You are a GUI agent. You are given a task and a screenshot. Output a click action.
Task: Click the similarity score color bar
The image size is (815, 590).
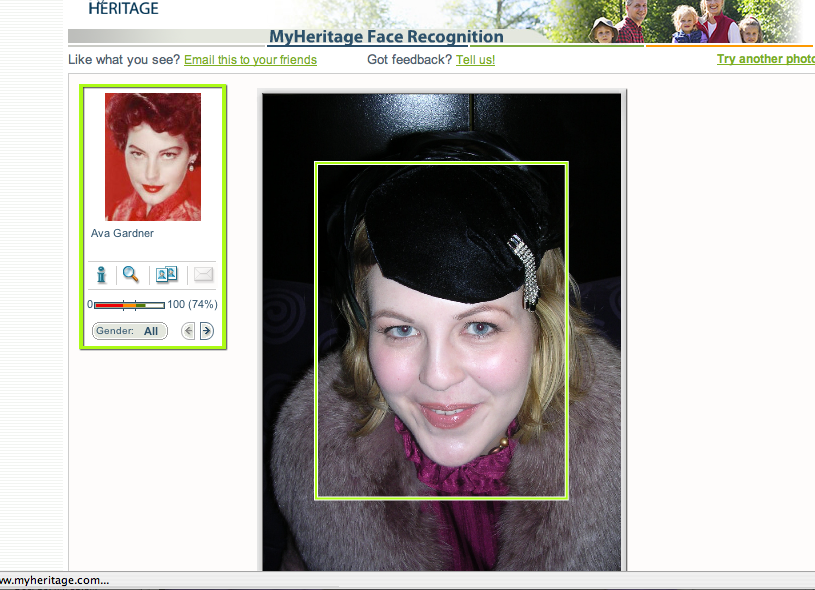click(129, 305)
